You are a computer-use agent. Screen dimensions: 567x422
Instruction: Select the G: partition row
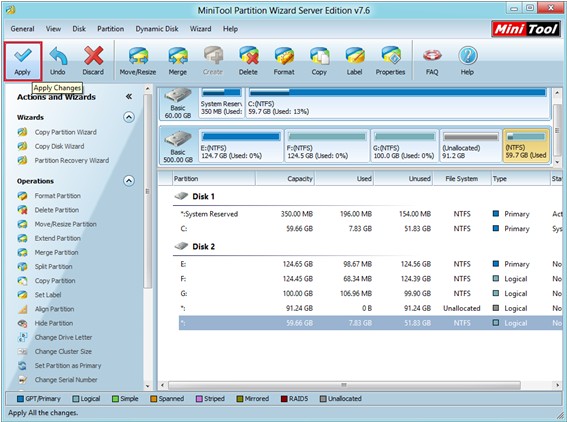pyautogui.click(x=370, y=293)
